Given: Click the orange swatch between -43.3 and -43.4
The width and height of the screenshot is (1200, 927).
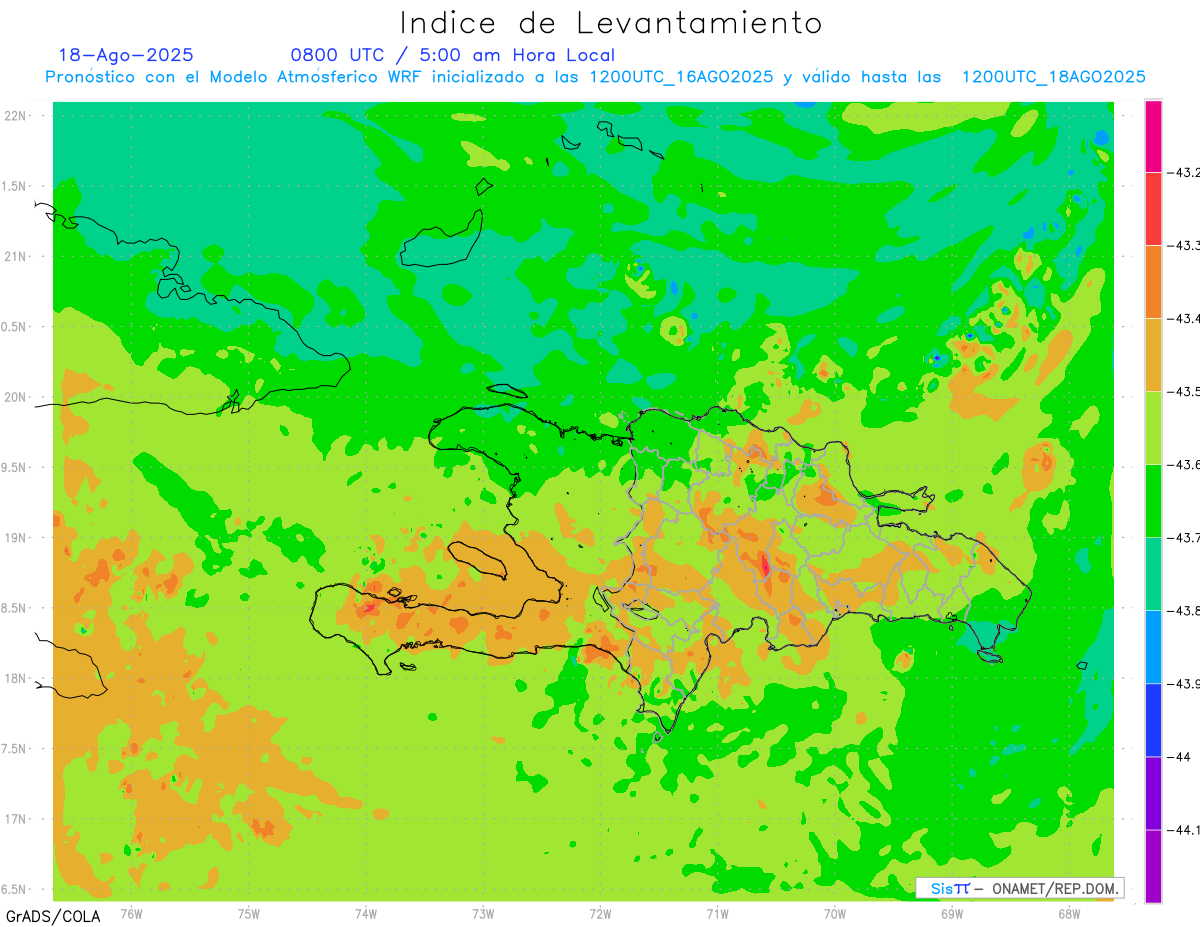Looking at the screenshot, I should [1153, 282].
